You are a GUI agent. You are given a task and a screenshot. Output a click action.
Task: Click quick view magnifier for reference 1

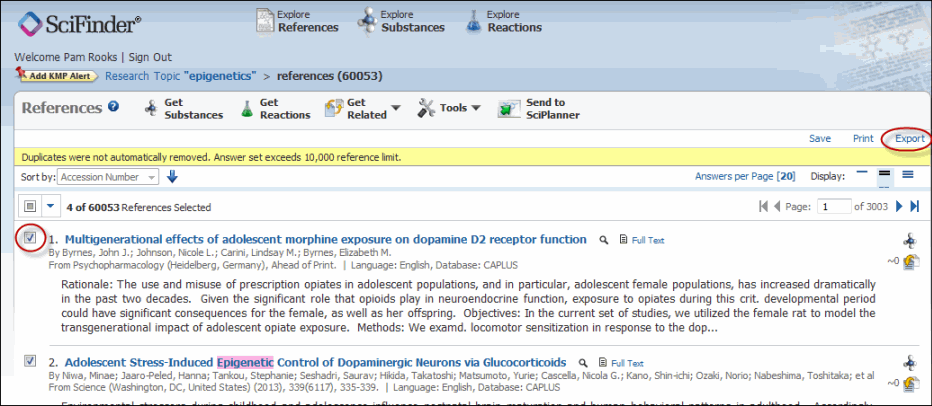pyautogui.click(x=603, y=240)
